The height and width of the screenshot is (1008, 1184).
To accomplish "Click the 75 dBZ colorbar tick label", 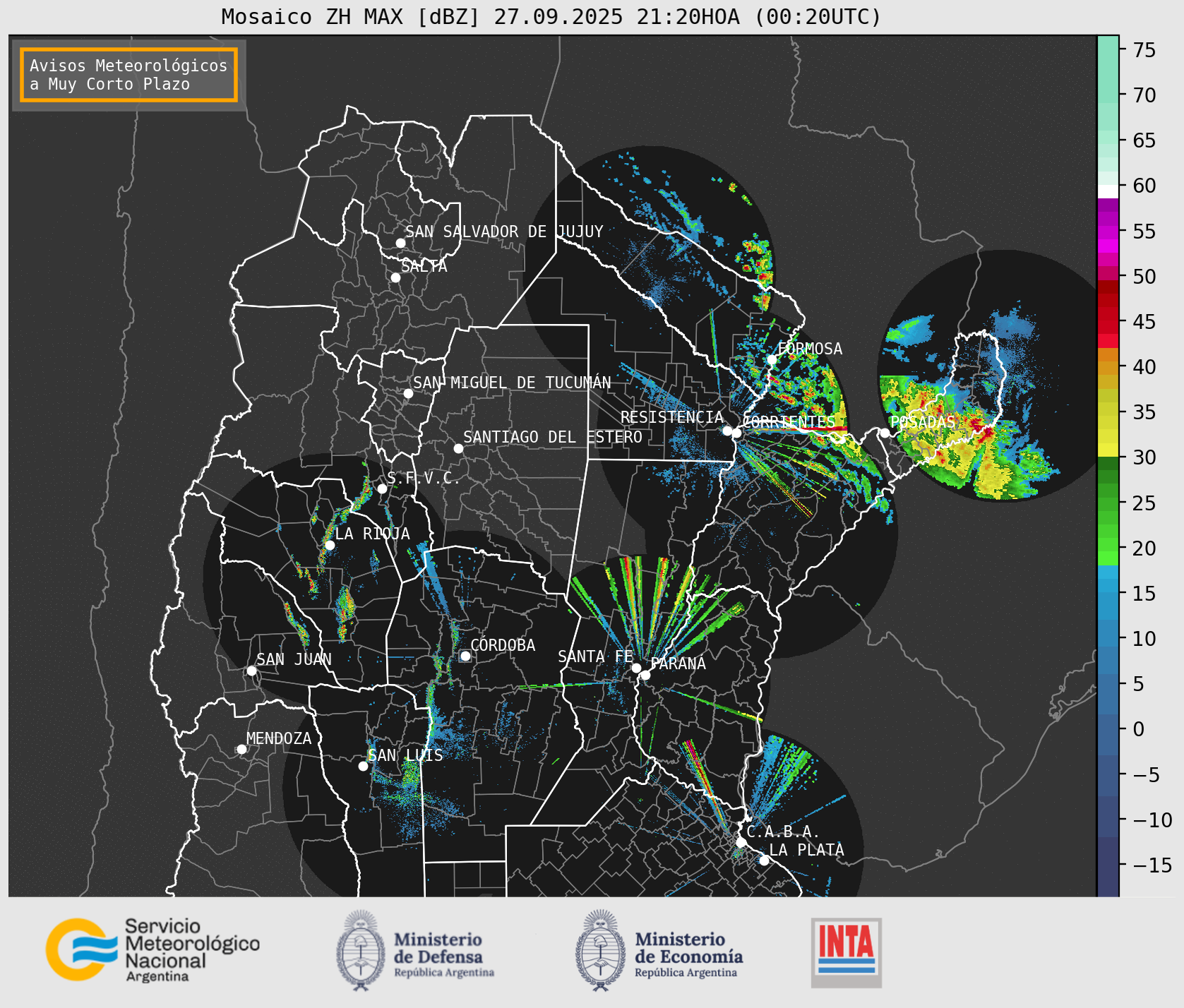I will 1144,50.
